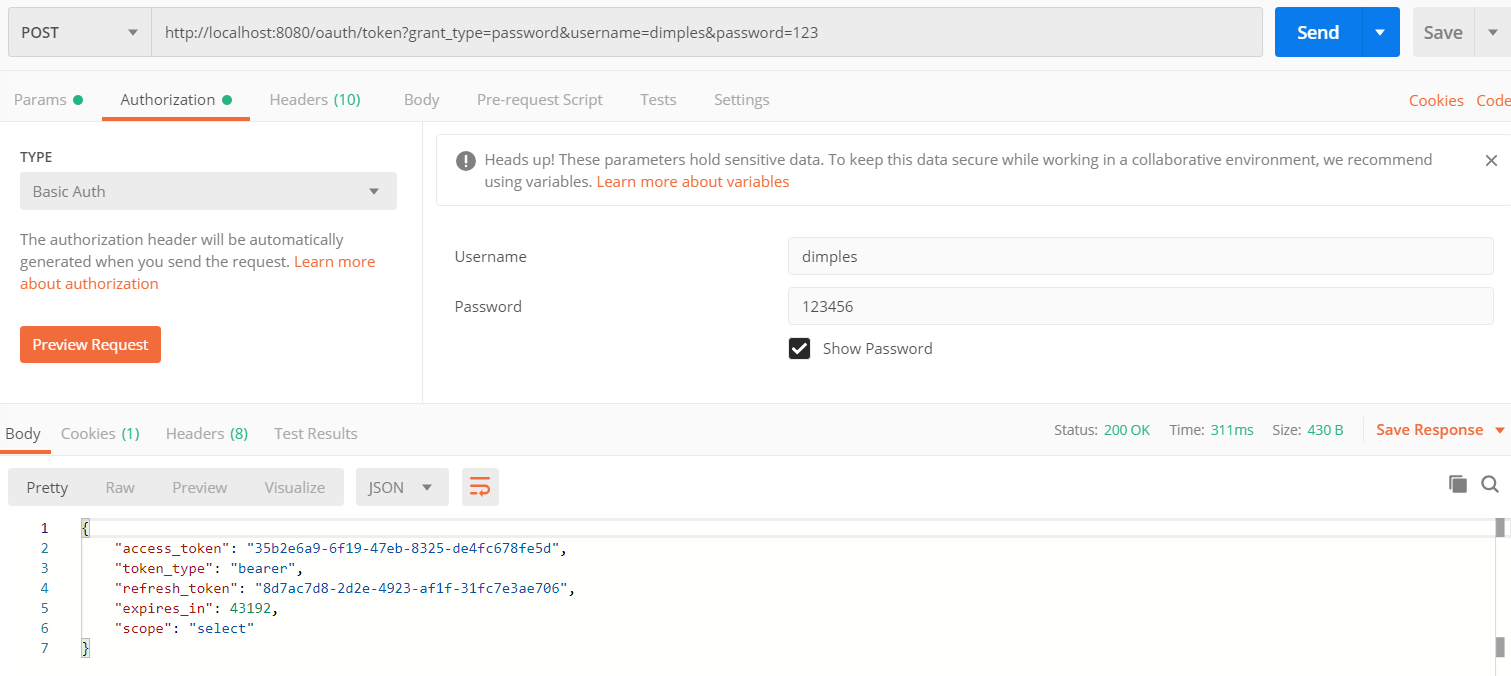Click the wrap lines icon in response toolbar
The height and width of the screenshot is (676, 1511).
tap(480, 487)
